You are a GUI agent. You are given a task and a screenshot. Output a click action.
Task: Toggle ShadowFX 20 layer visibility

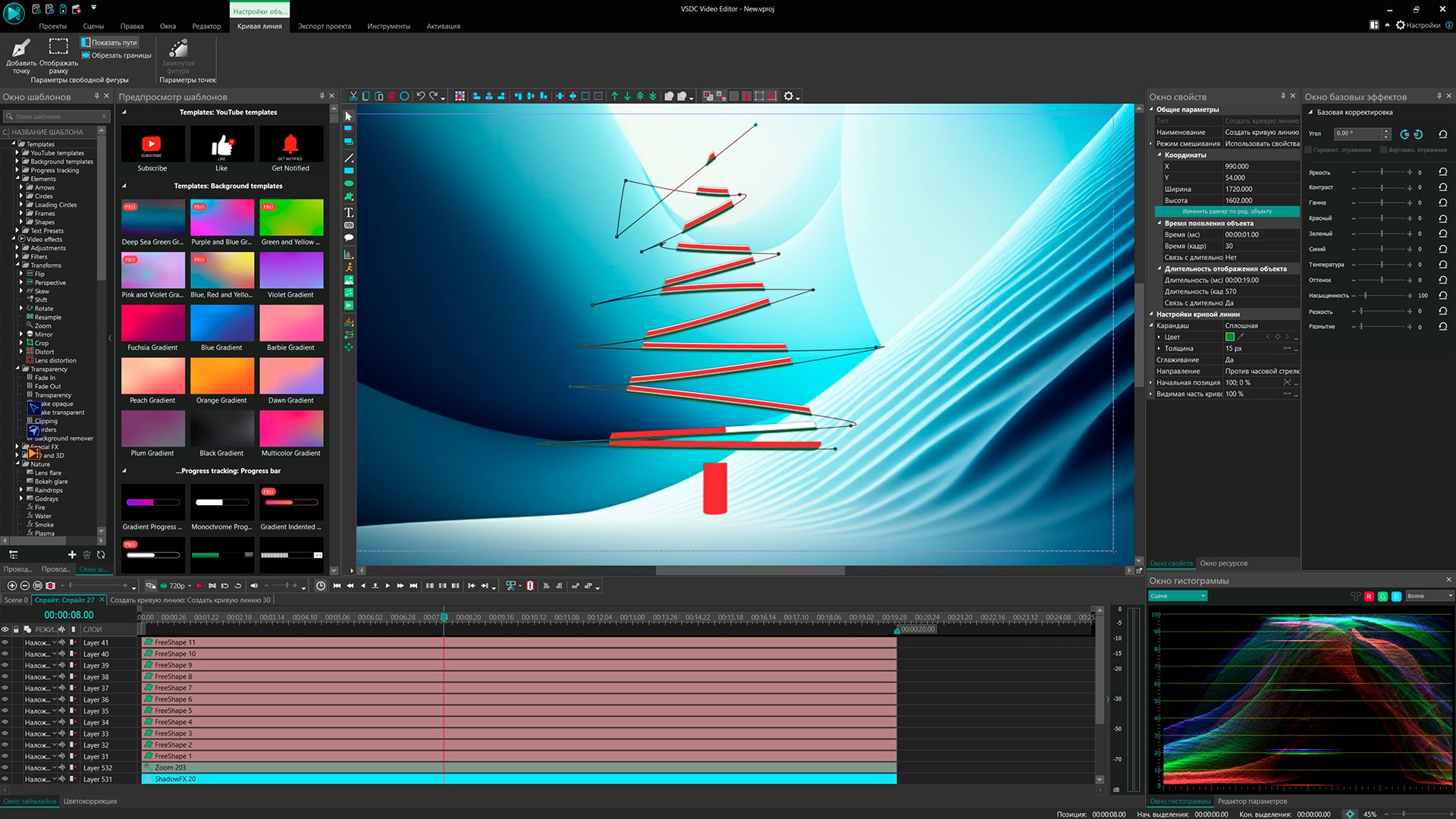pos(5,778)
